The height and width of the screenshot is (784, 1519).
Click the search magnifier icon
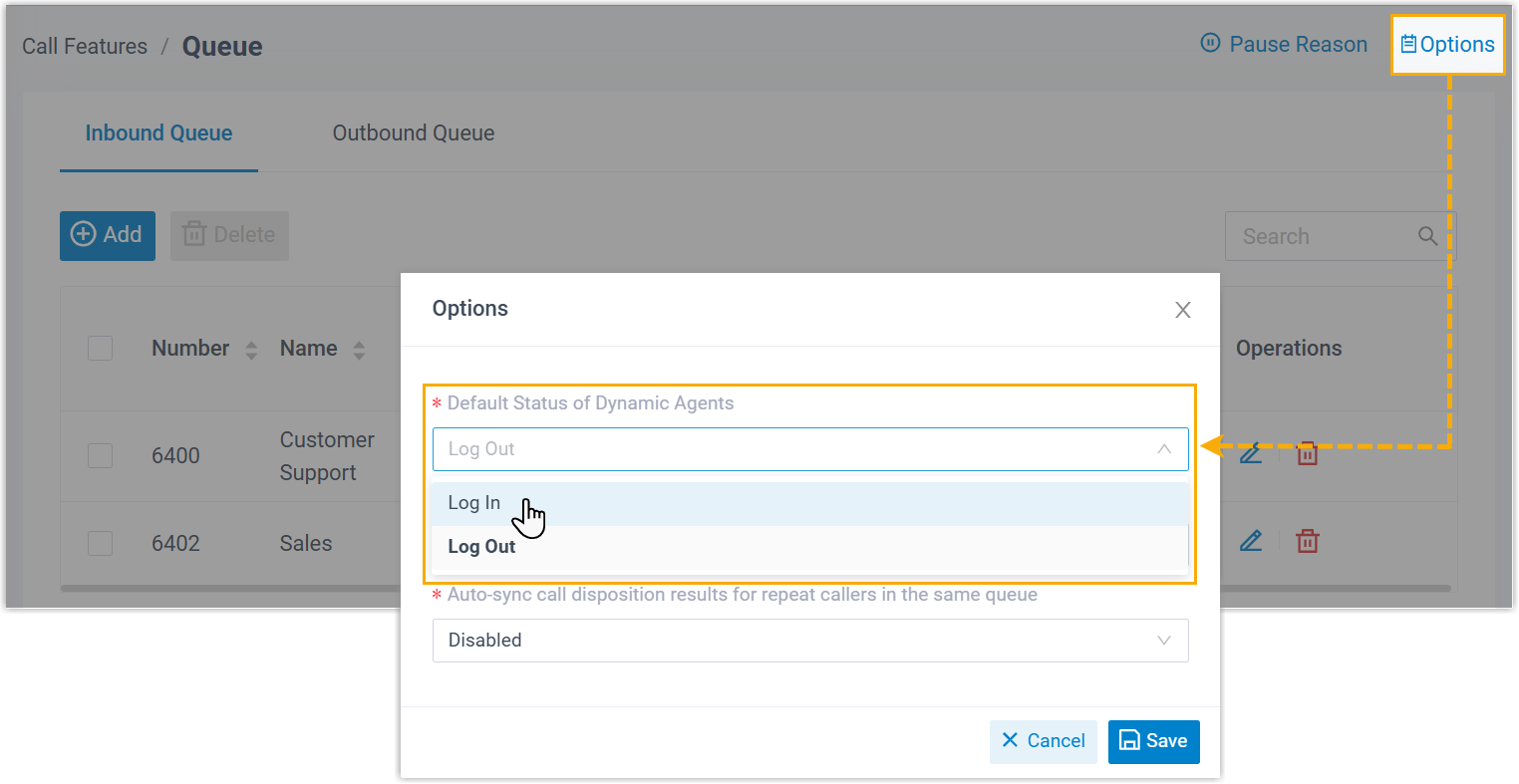tap(1427, 236)
